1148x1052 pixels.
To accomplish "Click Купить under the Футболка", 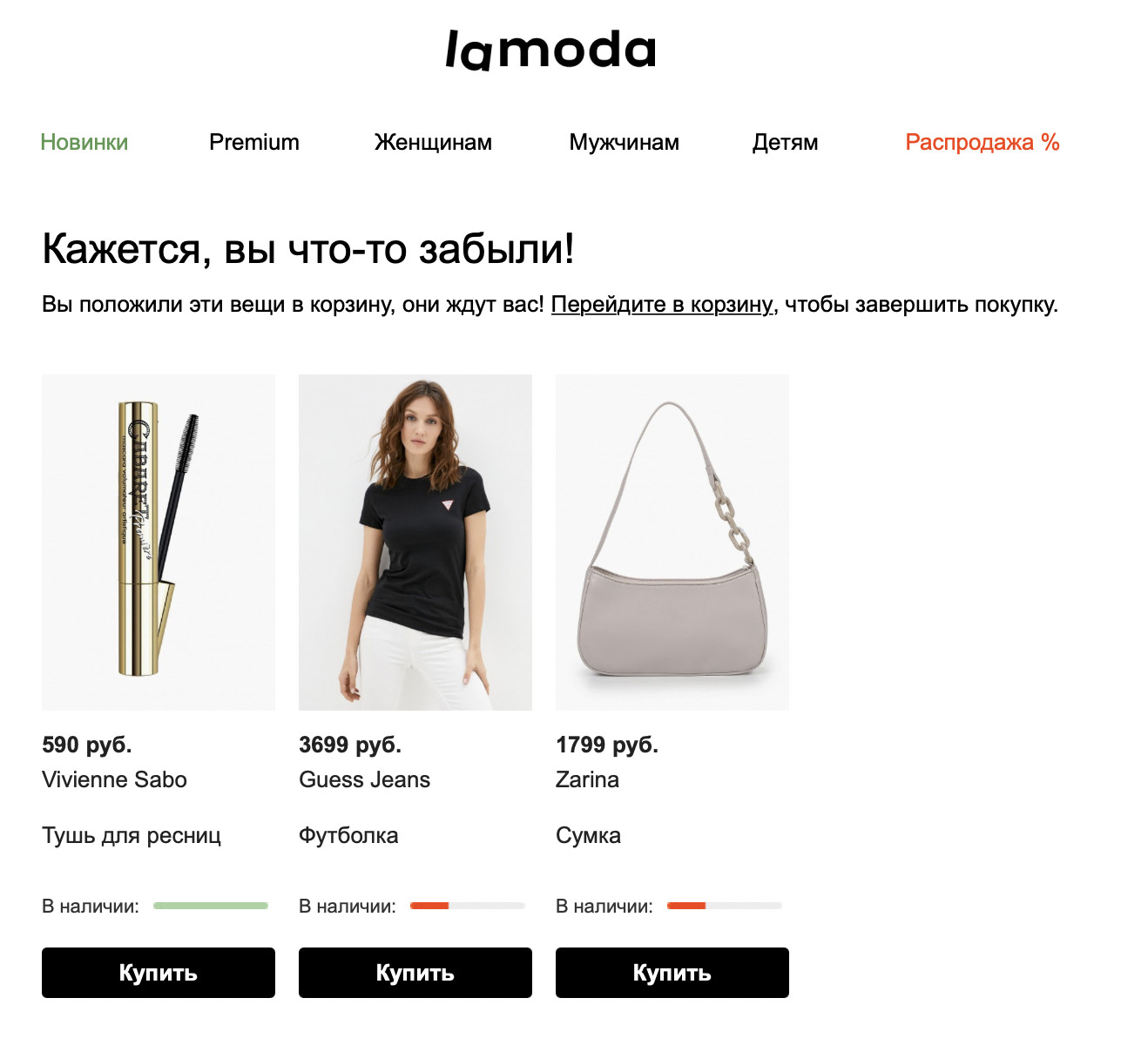I will click(415, 973).
